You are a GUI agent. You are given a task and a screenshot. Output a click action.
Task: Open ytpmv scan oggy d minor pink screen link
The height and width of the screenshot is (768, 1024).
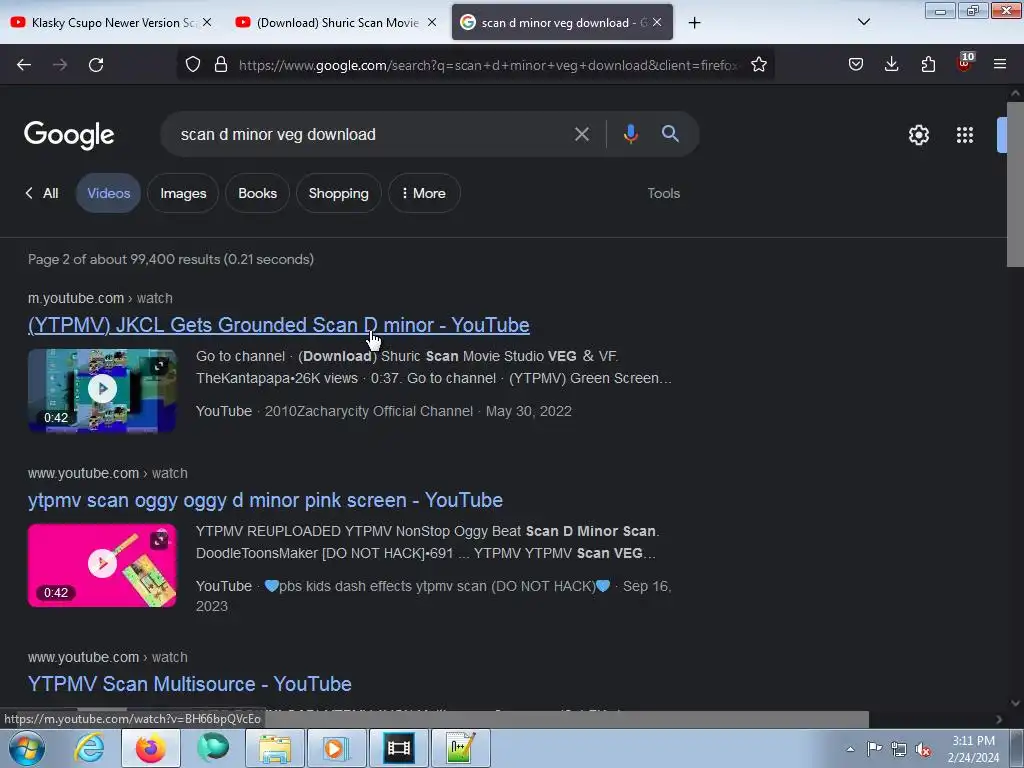265,500
